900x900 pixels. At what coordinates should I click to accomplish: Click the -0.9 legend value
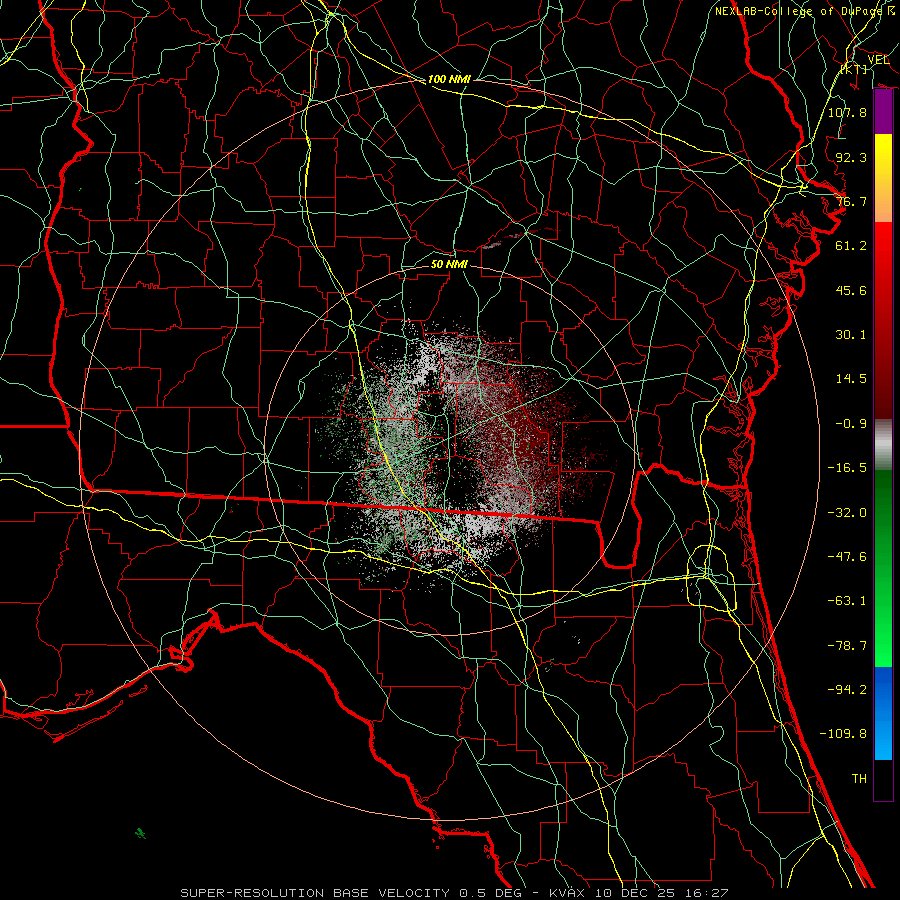click(x=851, y=424)
